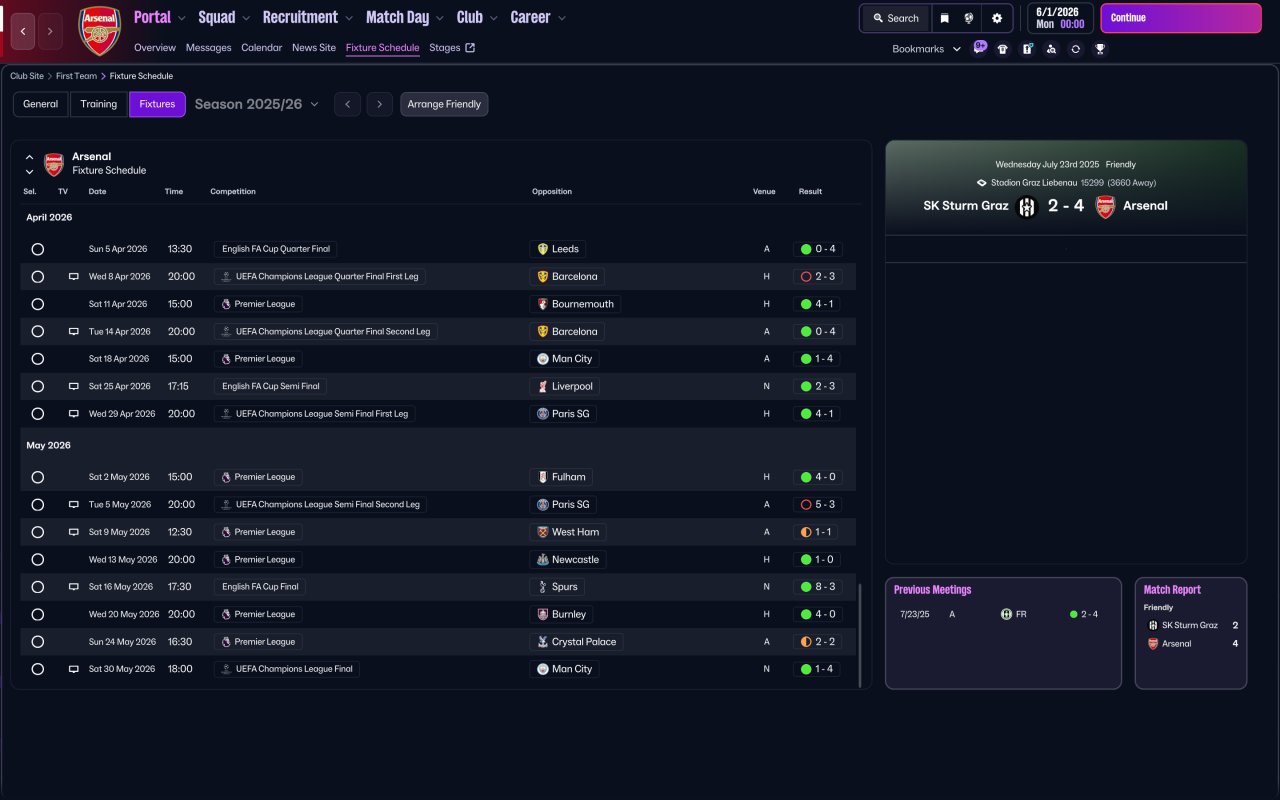Select the radio button for the Bournemouth fixture
Image resolution: width=1280 pixels, height=800 pixels.
tap(38, 304)
